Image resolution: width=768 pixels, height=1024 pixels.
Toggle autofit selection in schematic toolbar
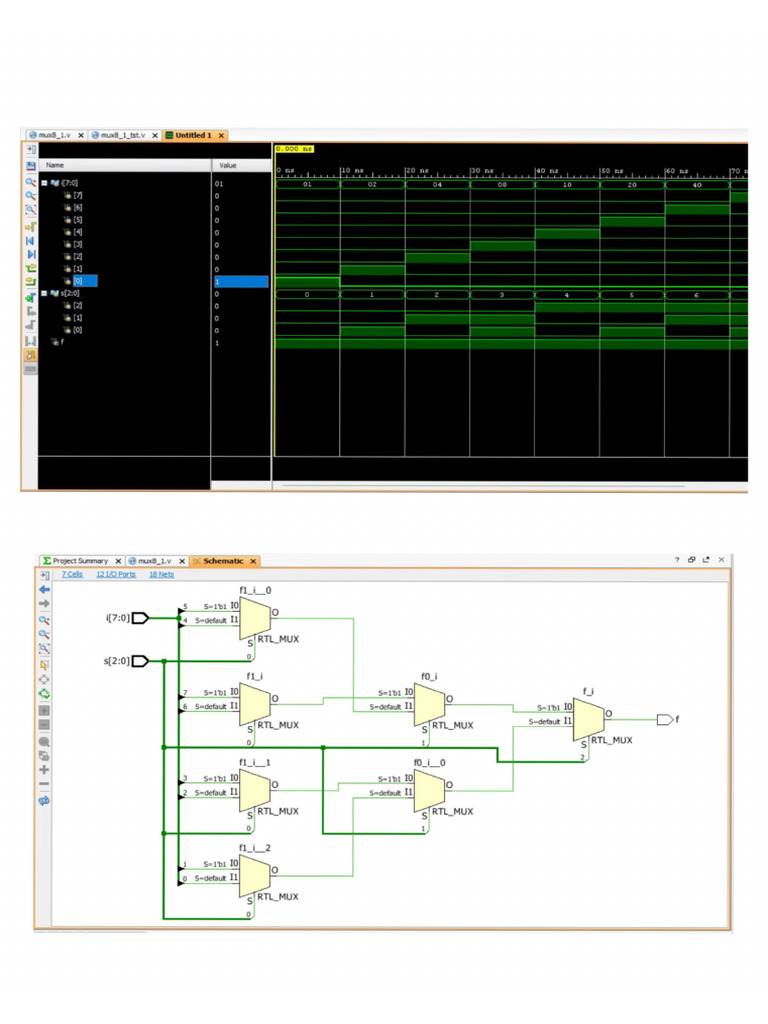click(44, 679)
